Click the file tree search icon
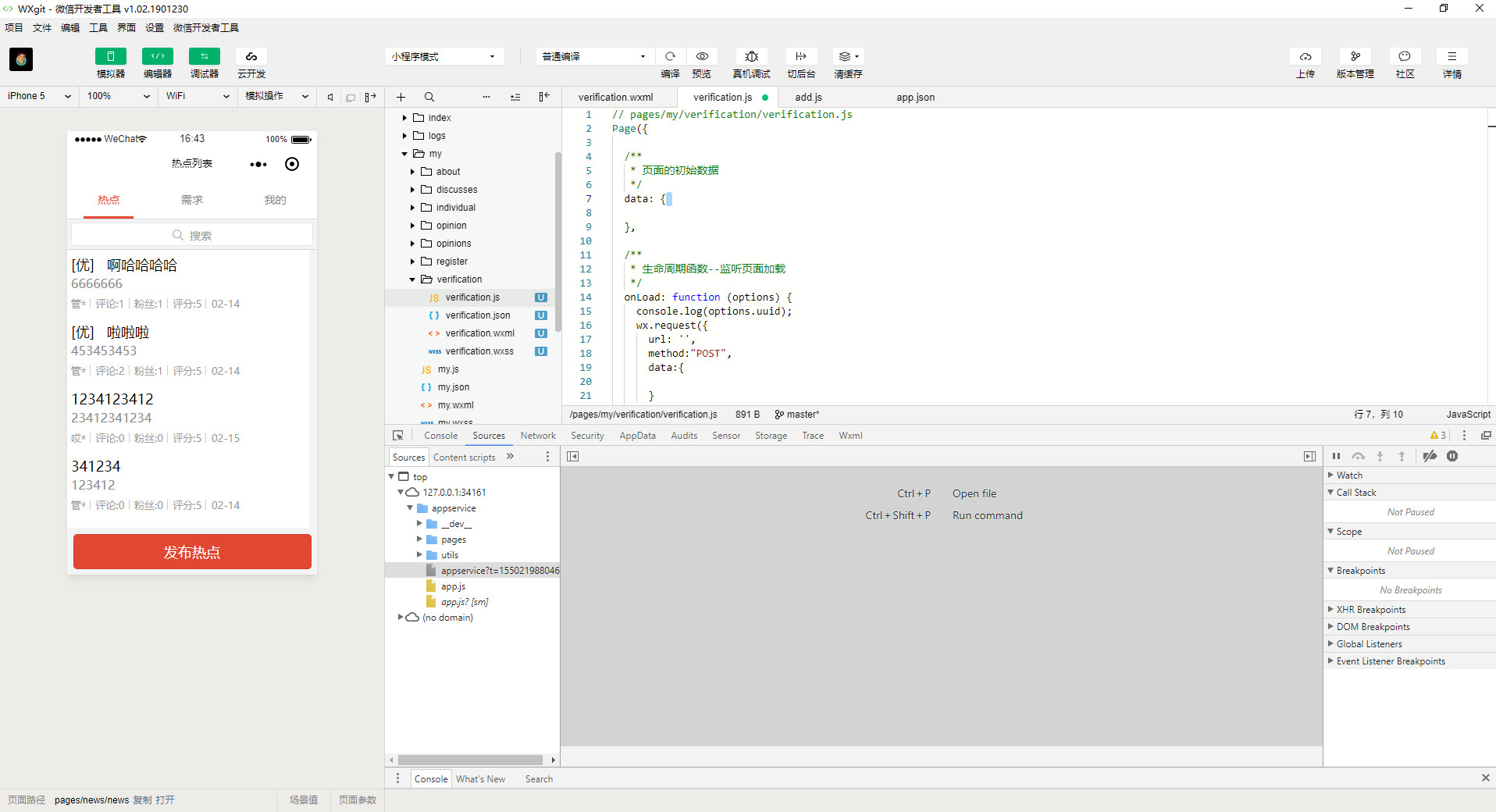This screenshot has width=1496, height=812. tap(429, 97)
